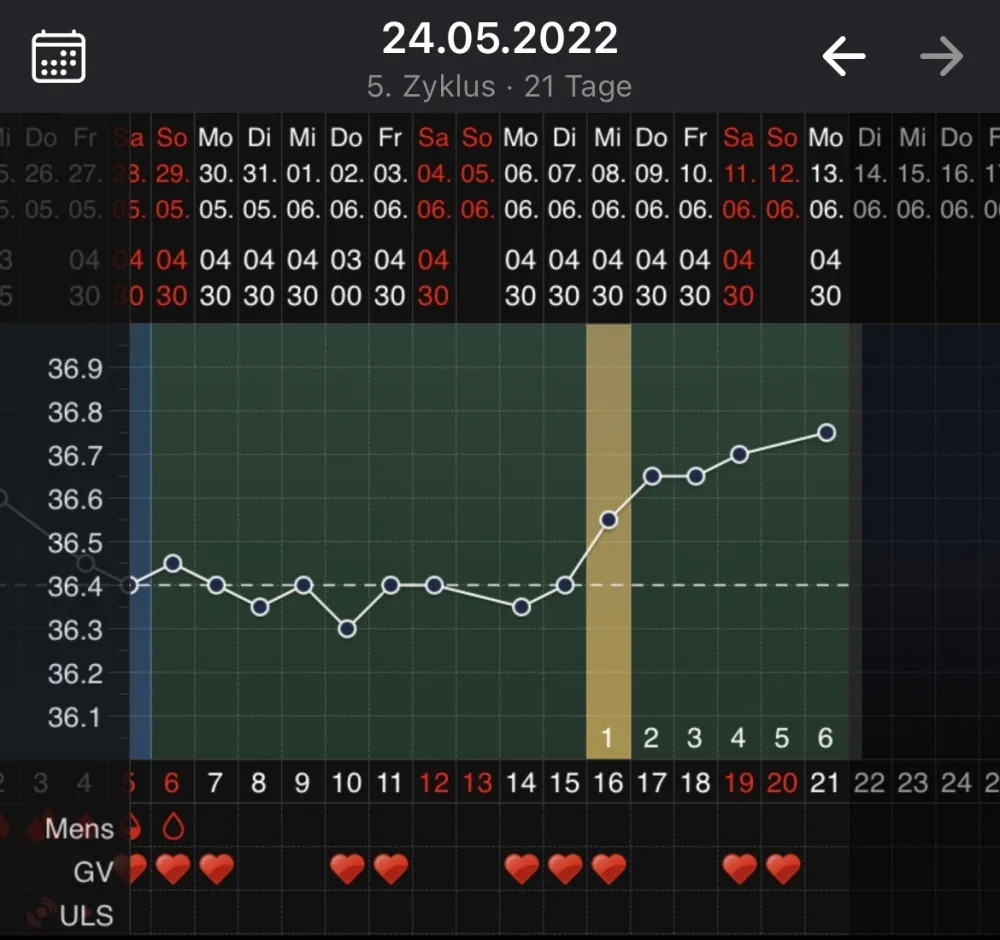The image size is (1000, 940).
Task: Tap high-temperature count '6' at day 21
Action: pyautogui.click(x=825, y=738)
